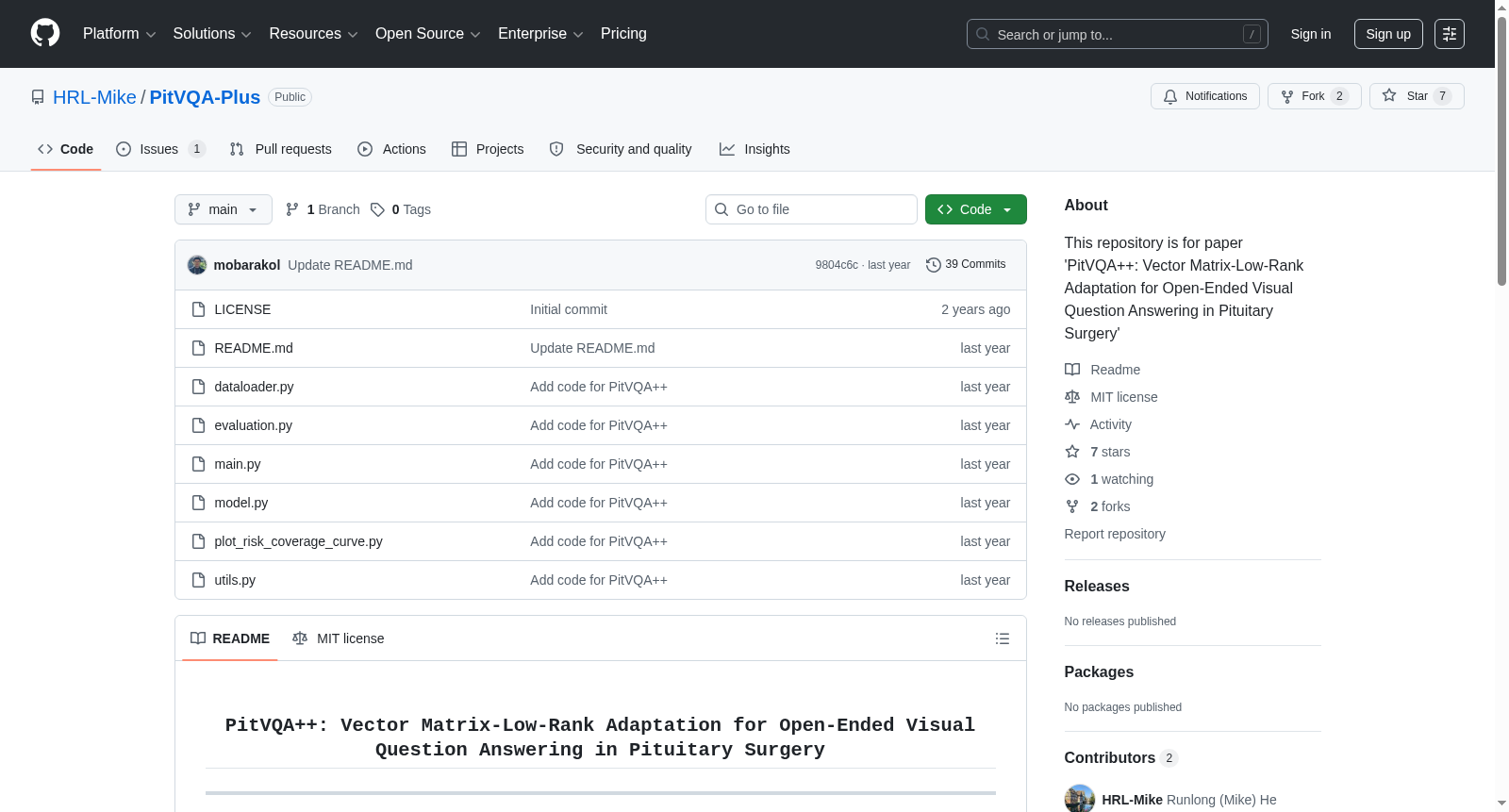
Task: Expand the Platform menu
Action: pos(119,34)
